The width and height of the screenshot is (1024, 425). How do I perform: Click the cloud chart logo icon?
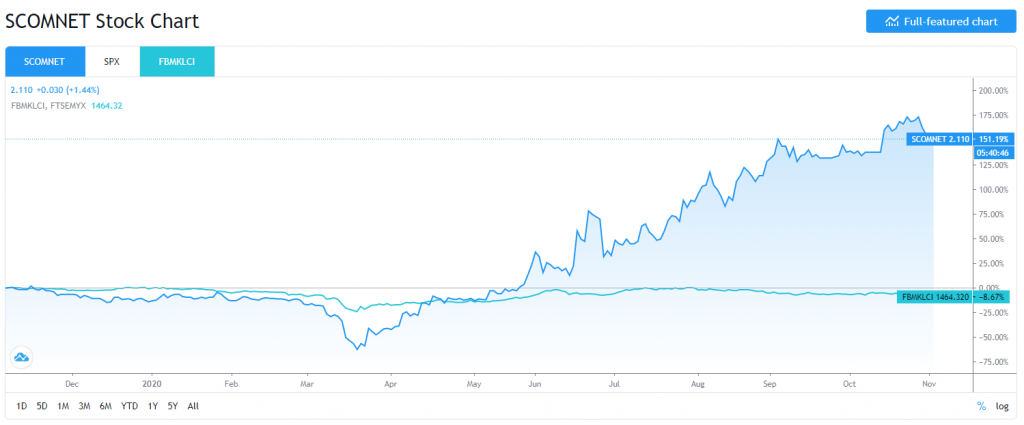[x=22, y=357]
